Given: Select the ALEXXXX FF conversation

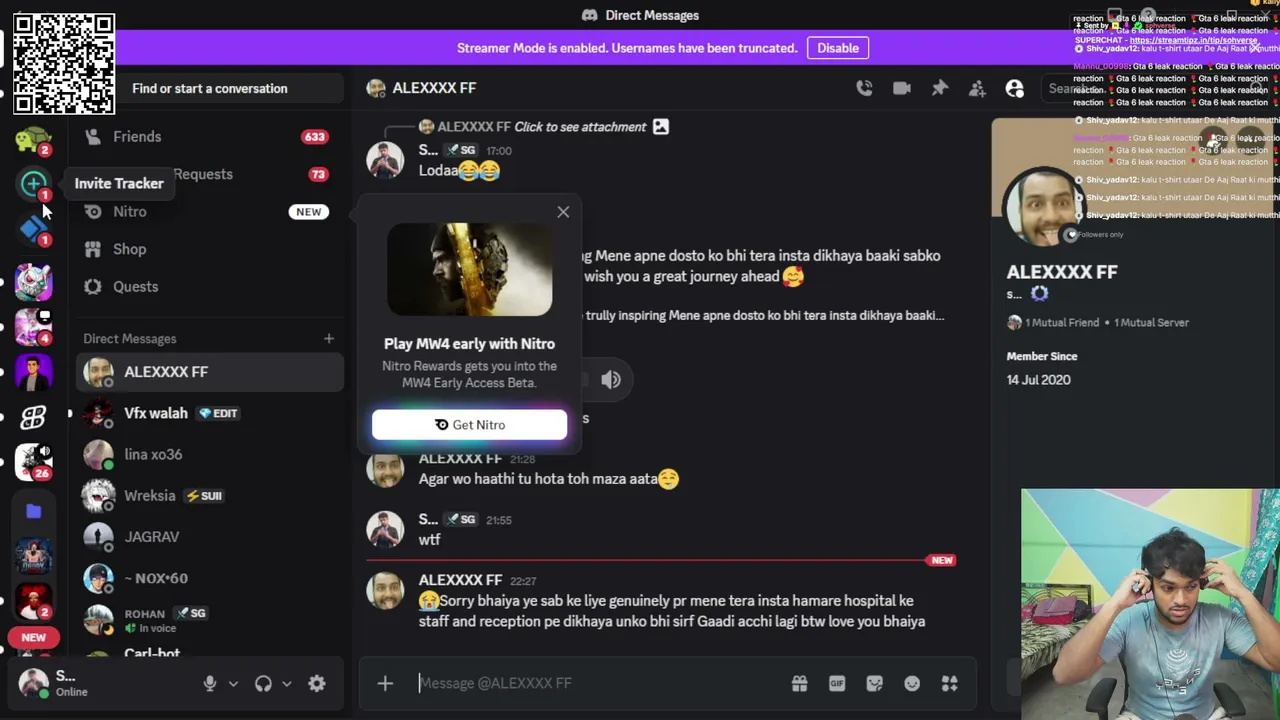Looking at the screenshot, I should (x=210, y=372).
